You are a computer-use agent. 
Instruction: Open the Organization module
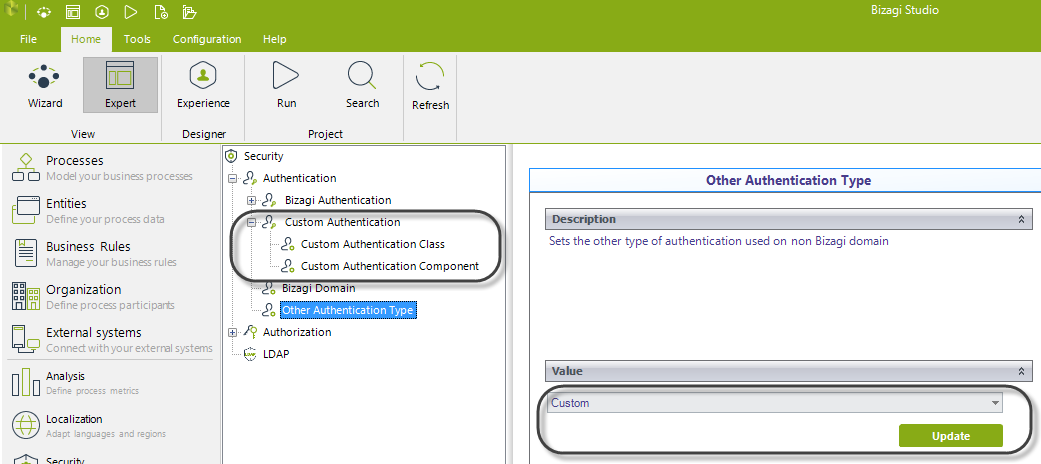pos(110,297)
